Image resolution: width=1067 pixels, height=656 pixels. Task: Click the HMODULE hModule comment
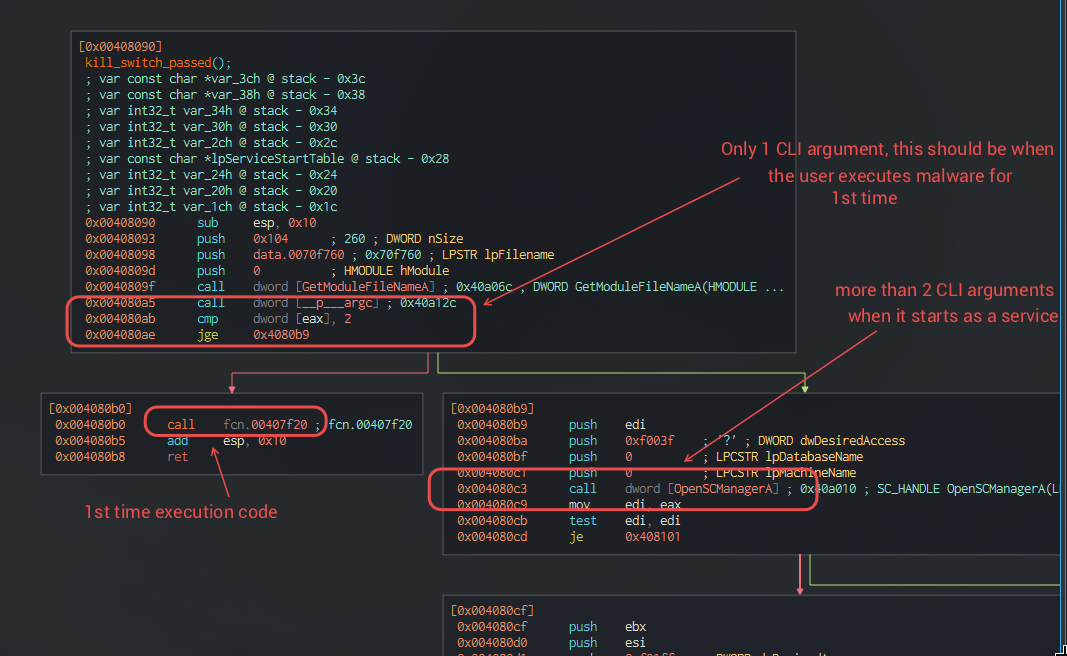[397, 271]
